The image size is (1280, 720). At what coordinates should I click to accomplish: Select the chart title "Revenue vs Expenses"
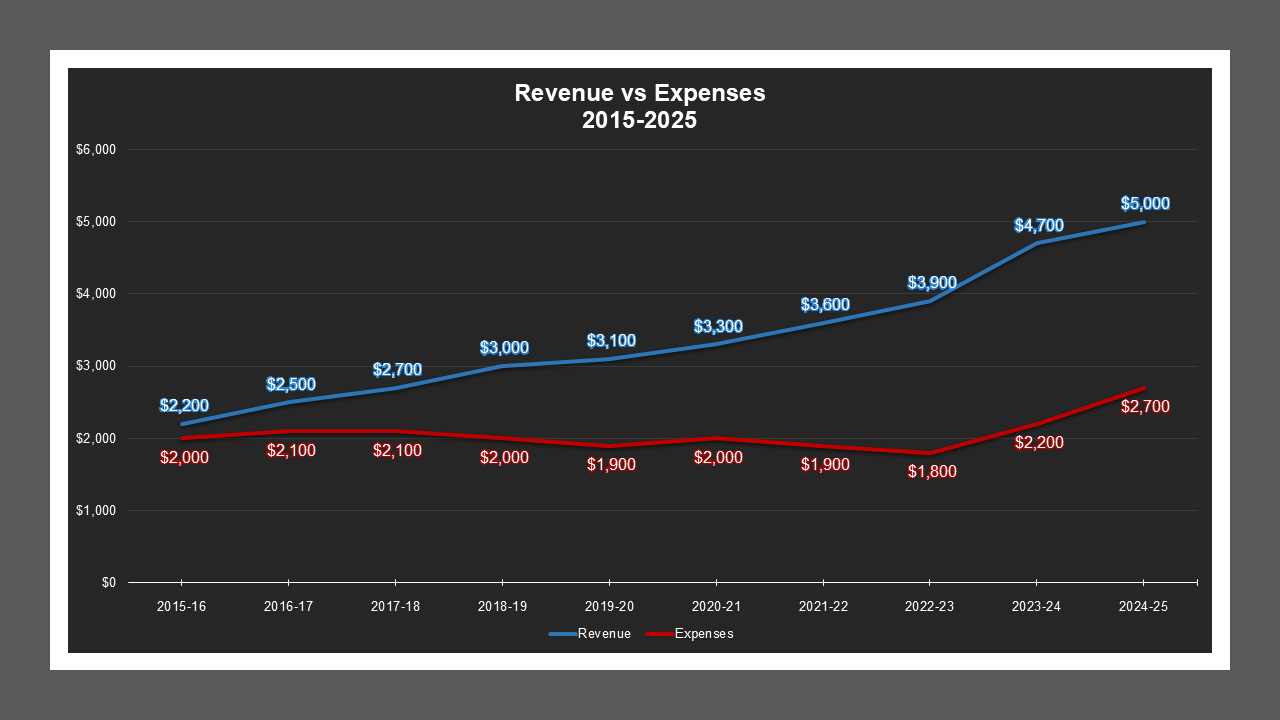click(639, 93)
